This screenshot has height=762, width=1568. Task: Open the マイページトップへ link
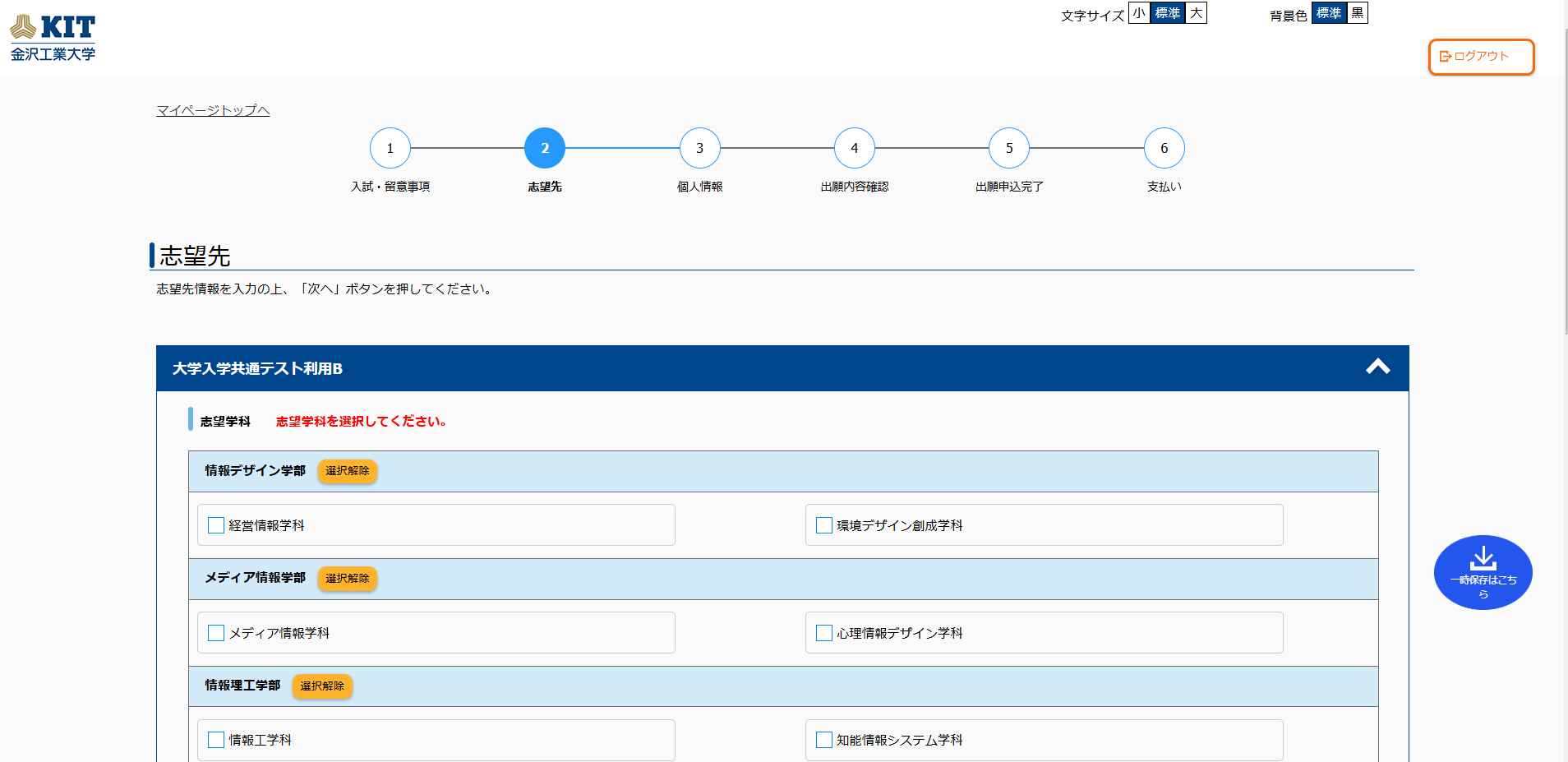click(x=213, y=110)
